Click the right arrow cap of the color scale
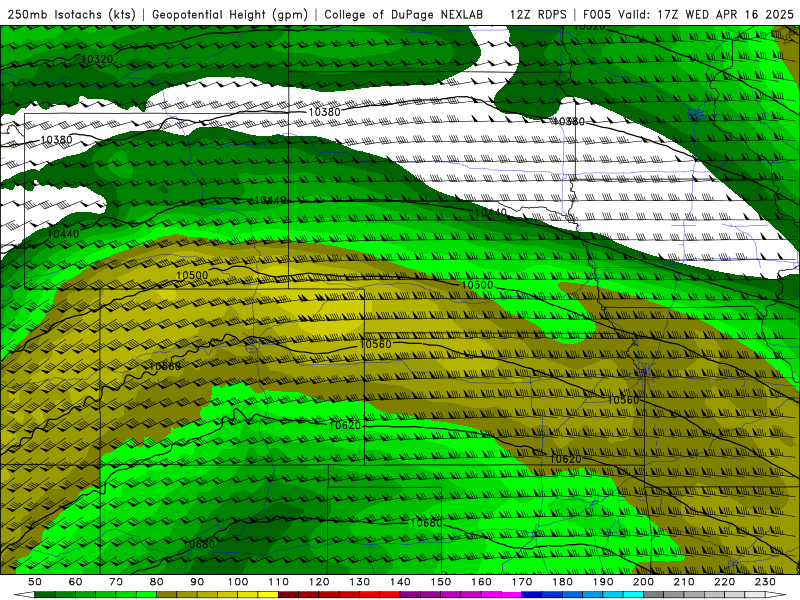 (776, 595)
